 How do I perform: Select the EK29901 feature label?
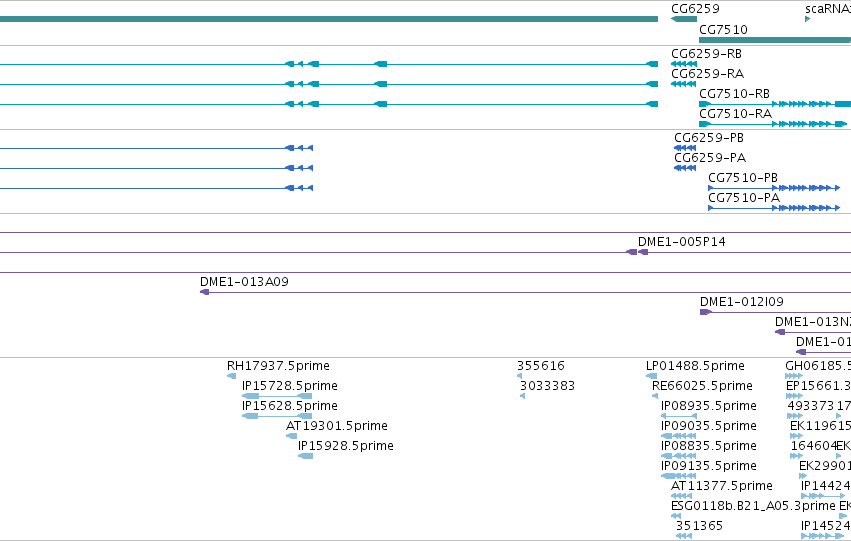tap(825, 466)
